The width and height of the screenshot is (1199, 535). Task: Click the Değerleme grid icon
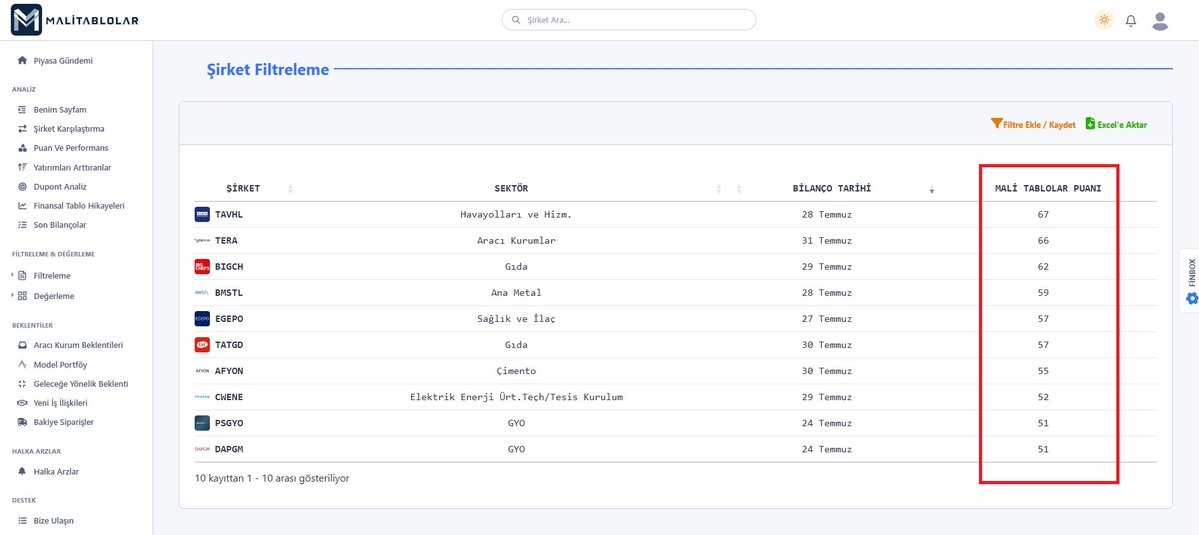(22, 296)
